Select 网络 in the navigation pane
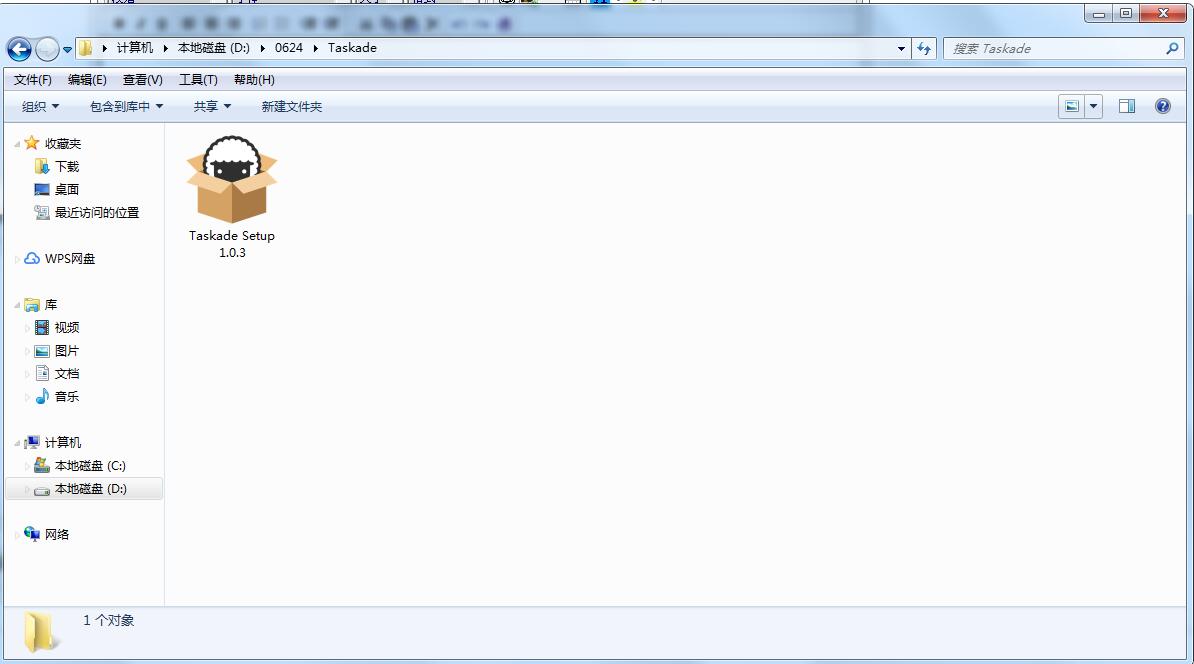 point(57,535)
